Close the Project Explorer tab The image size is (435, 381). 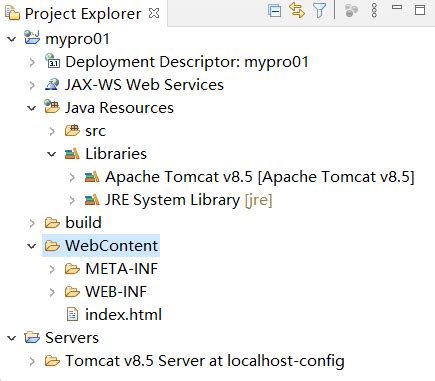click(x=154, y=13)
